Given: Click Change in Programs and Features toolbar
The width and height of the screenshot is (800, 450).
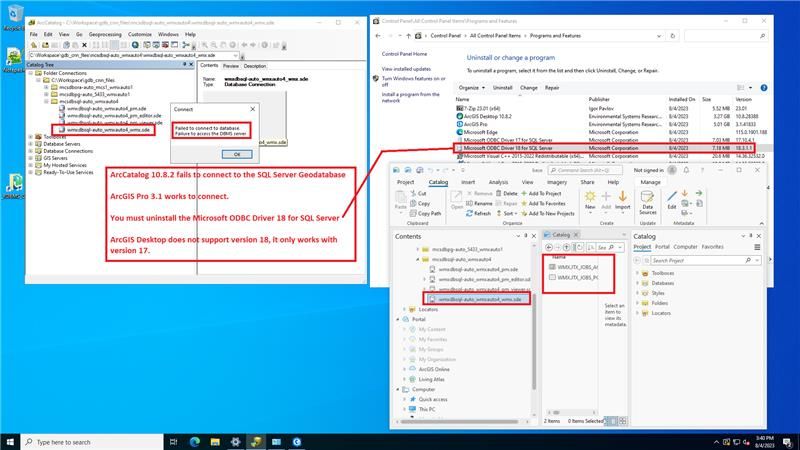Looking at the screenshot, I should tap(529, 88).
